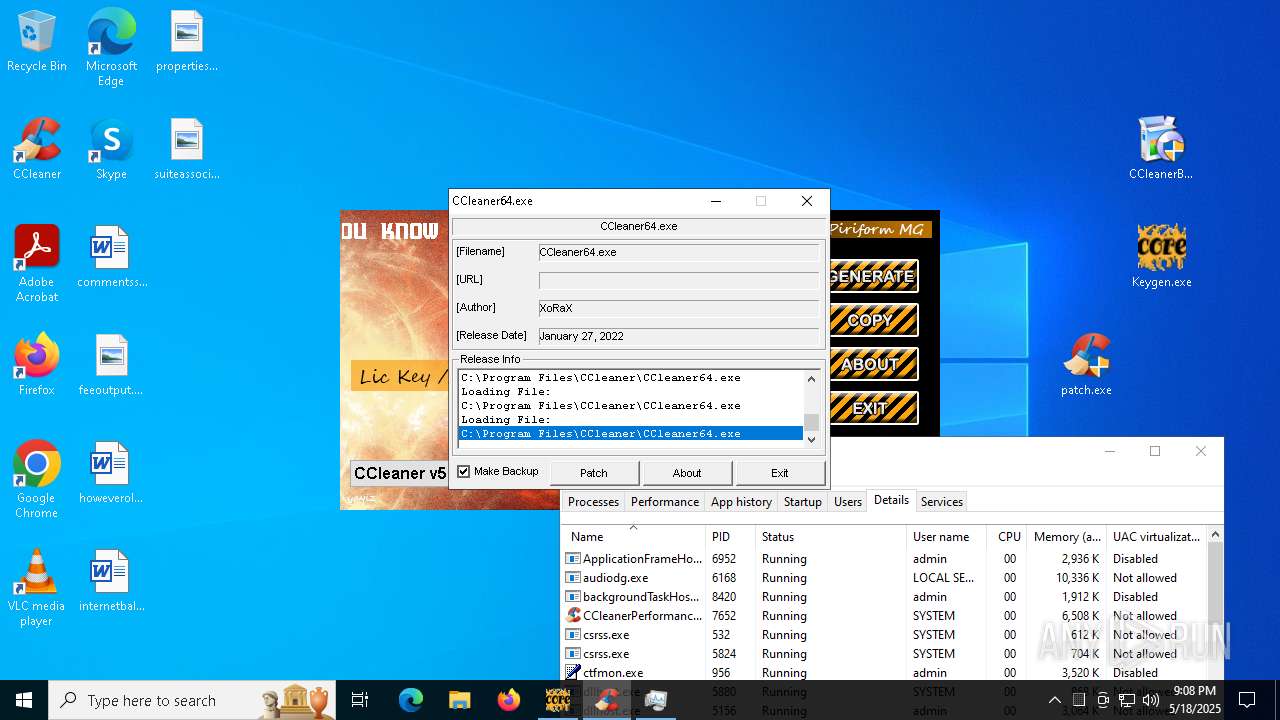Open Firefox from the taskbar

pyautogui.click(x=509, y=700)
